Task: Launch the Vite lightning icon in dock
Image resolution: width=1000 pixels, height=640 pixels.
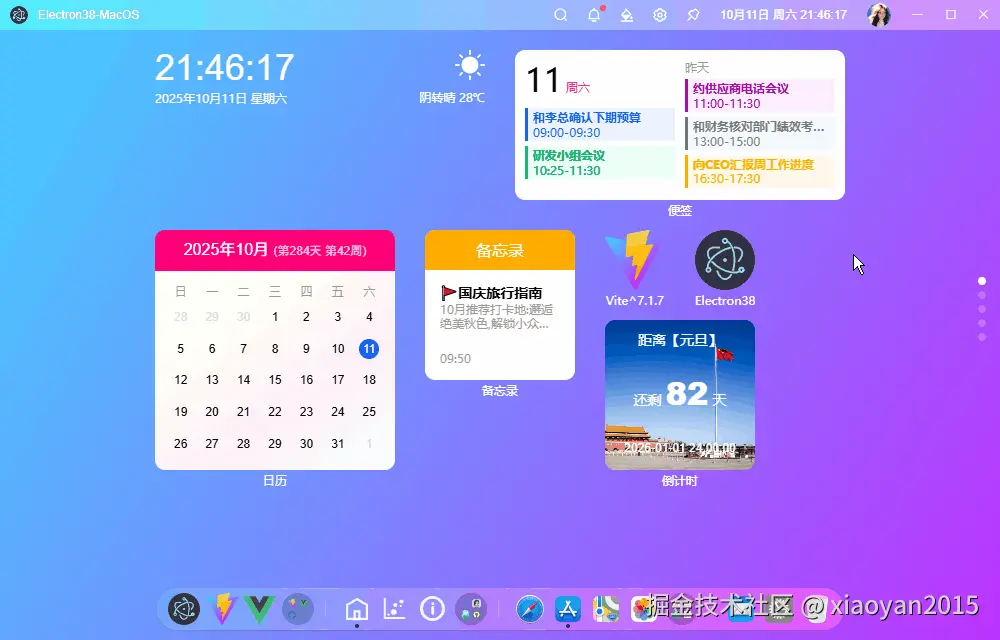Action: [221, 608]
